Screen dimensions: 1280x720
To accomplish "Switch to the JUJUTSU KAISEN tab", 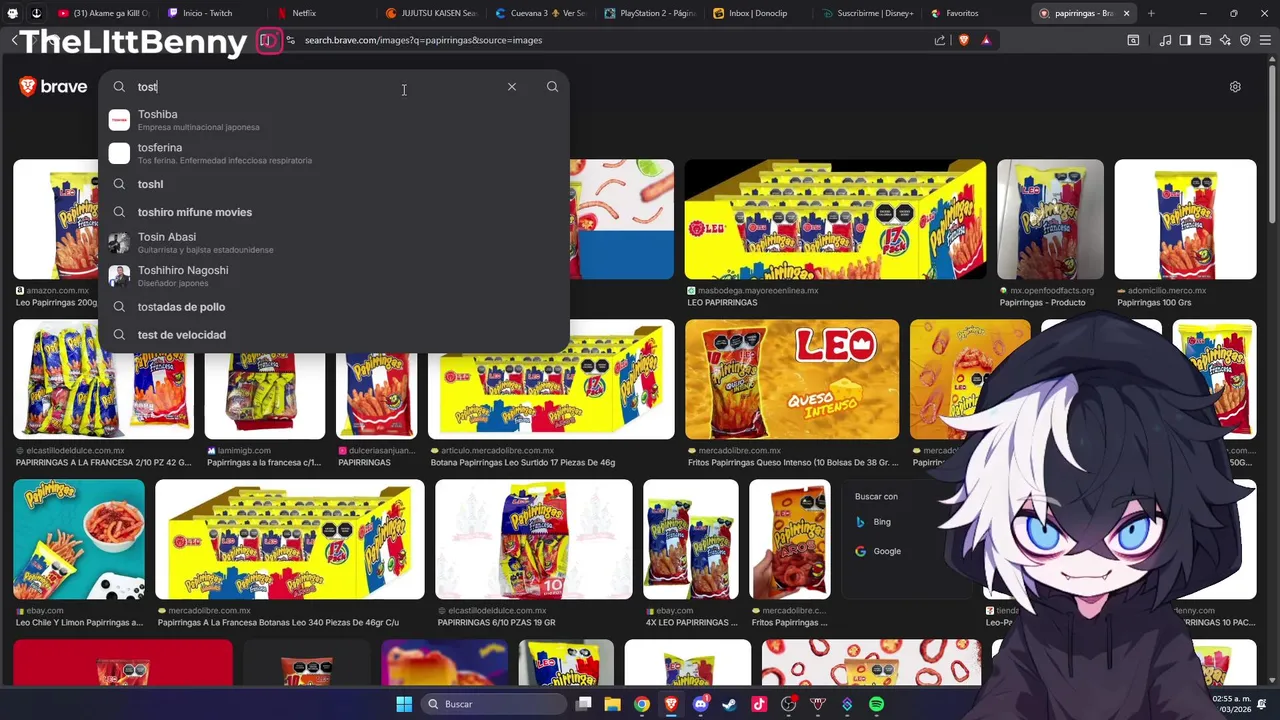I will tap(430, 13).
